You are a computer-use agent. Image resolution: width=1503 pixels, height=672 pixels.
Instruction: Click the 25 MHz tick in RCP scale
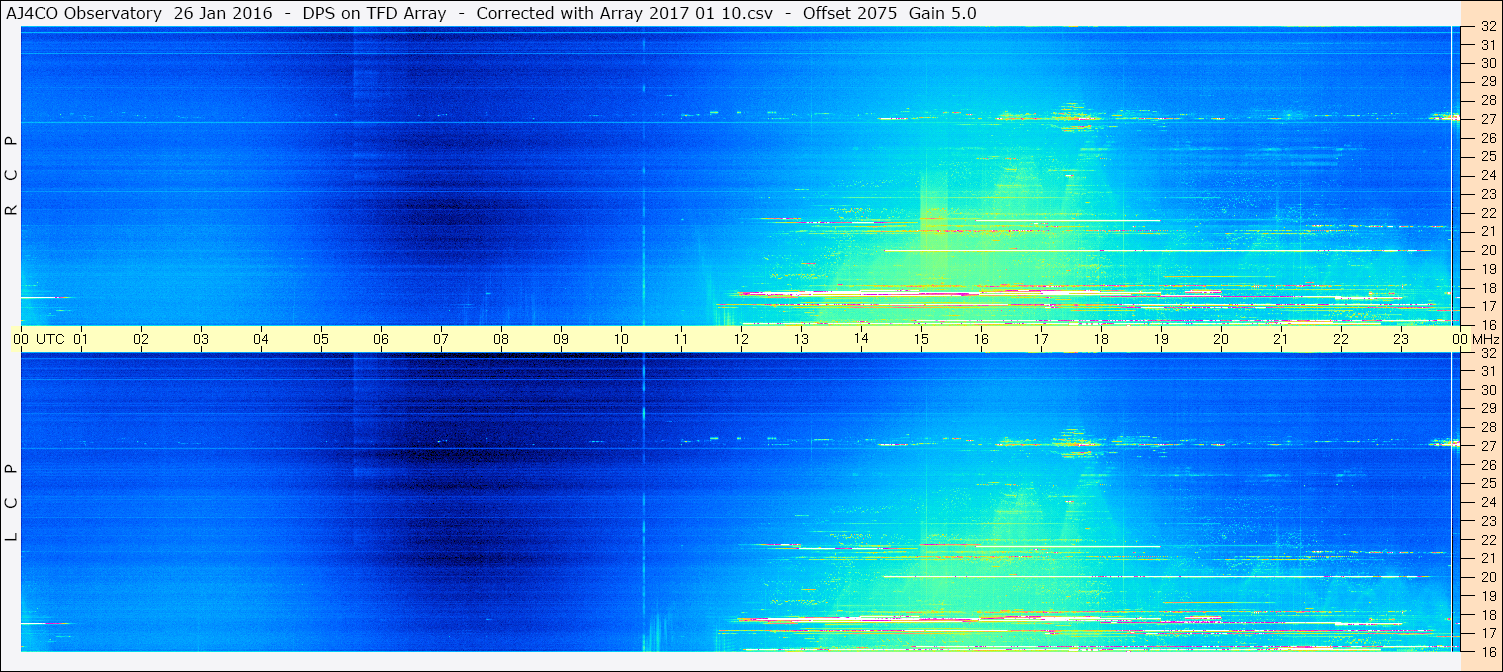click(1488, 156)
